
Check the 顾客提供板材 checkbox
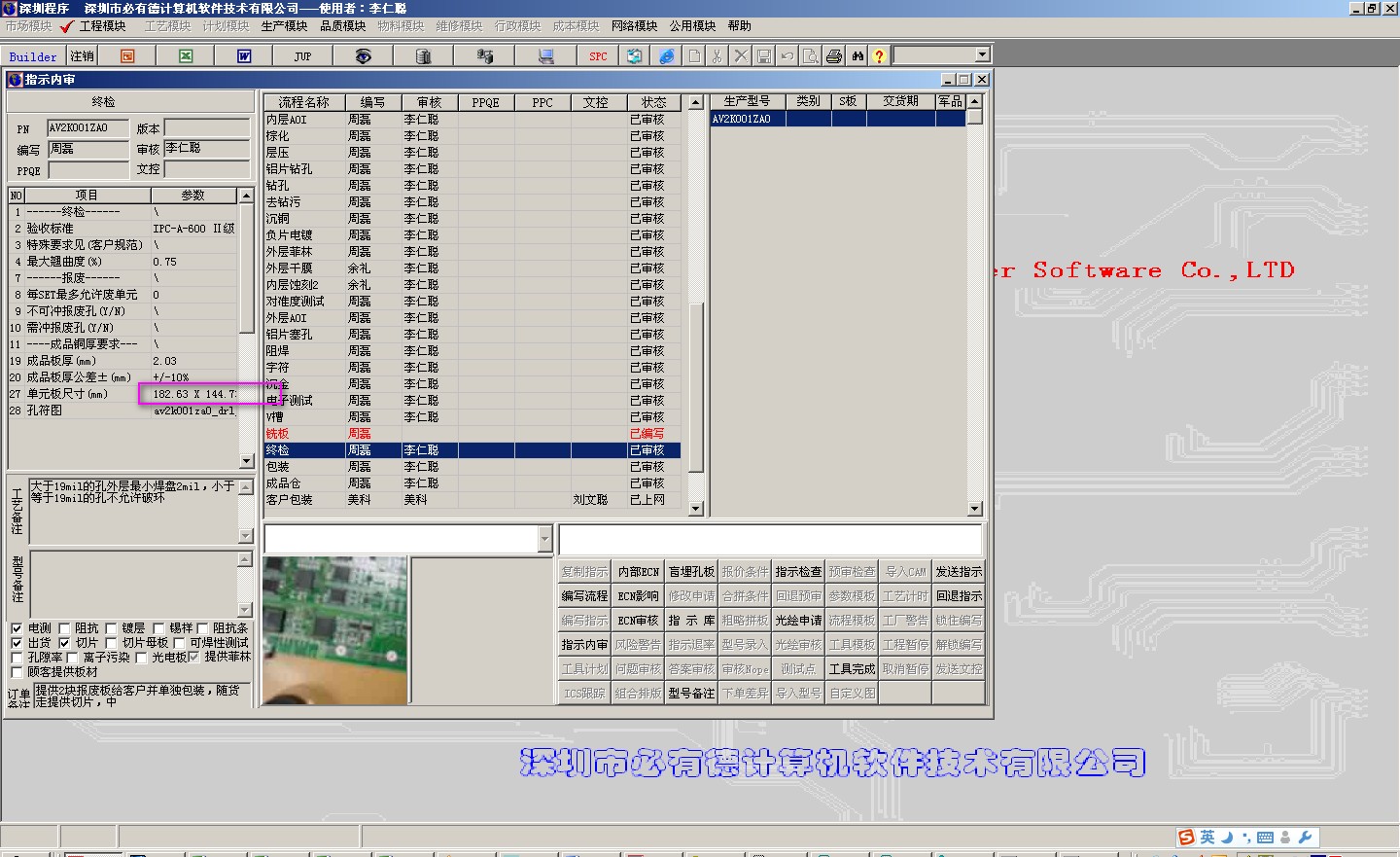coord(17,671)
